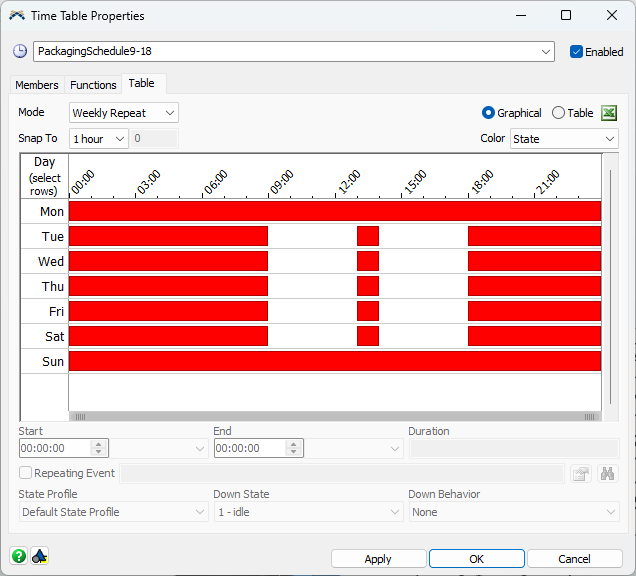Open the Functions tab
The height and width of the screenshot is (576, 636).
click(93, 85)
